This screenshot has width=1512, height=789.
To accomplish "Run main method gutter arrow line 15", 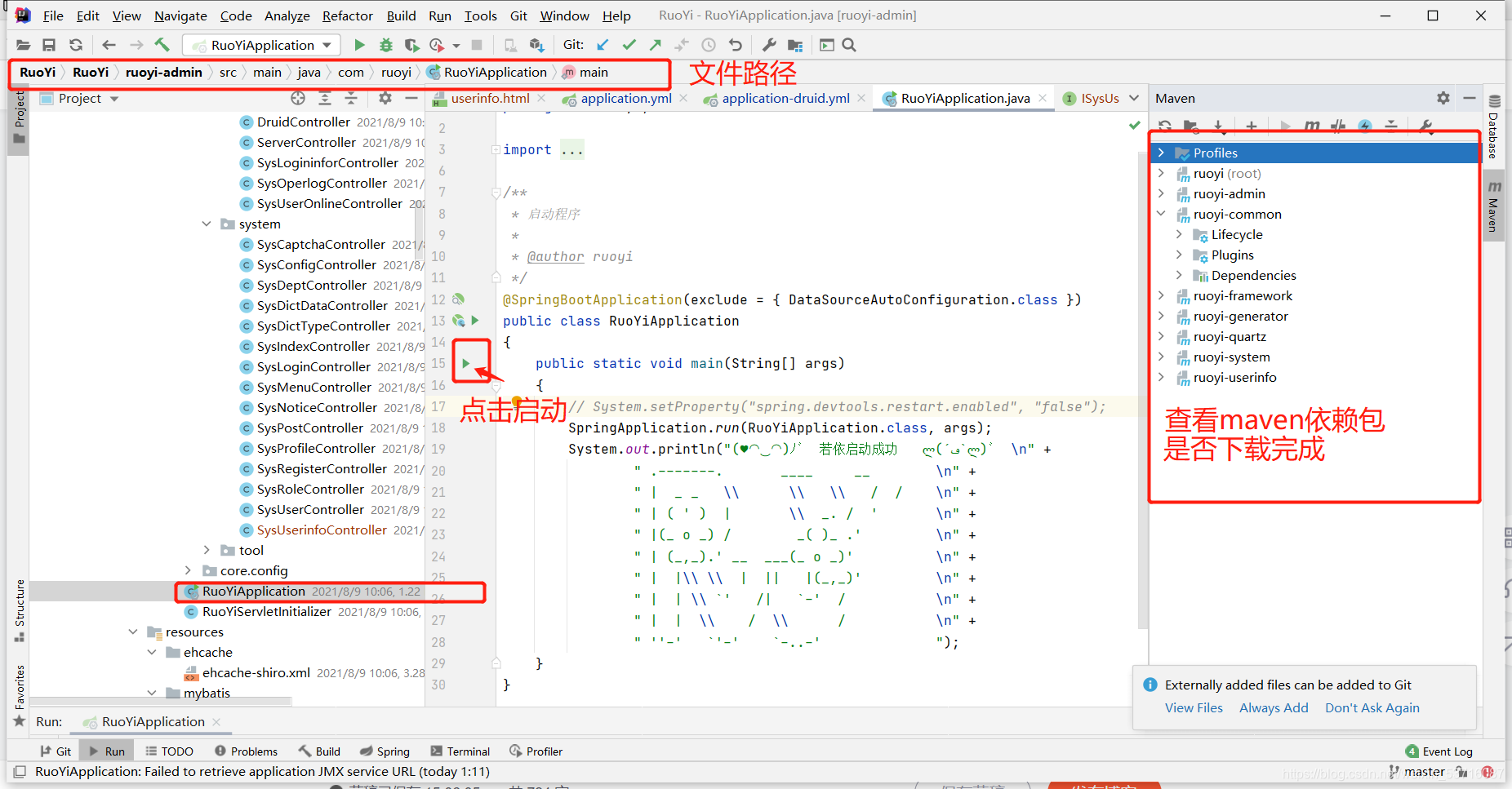I will pos(466,363).
